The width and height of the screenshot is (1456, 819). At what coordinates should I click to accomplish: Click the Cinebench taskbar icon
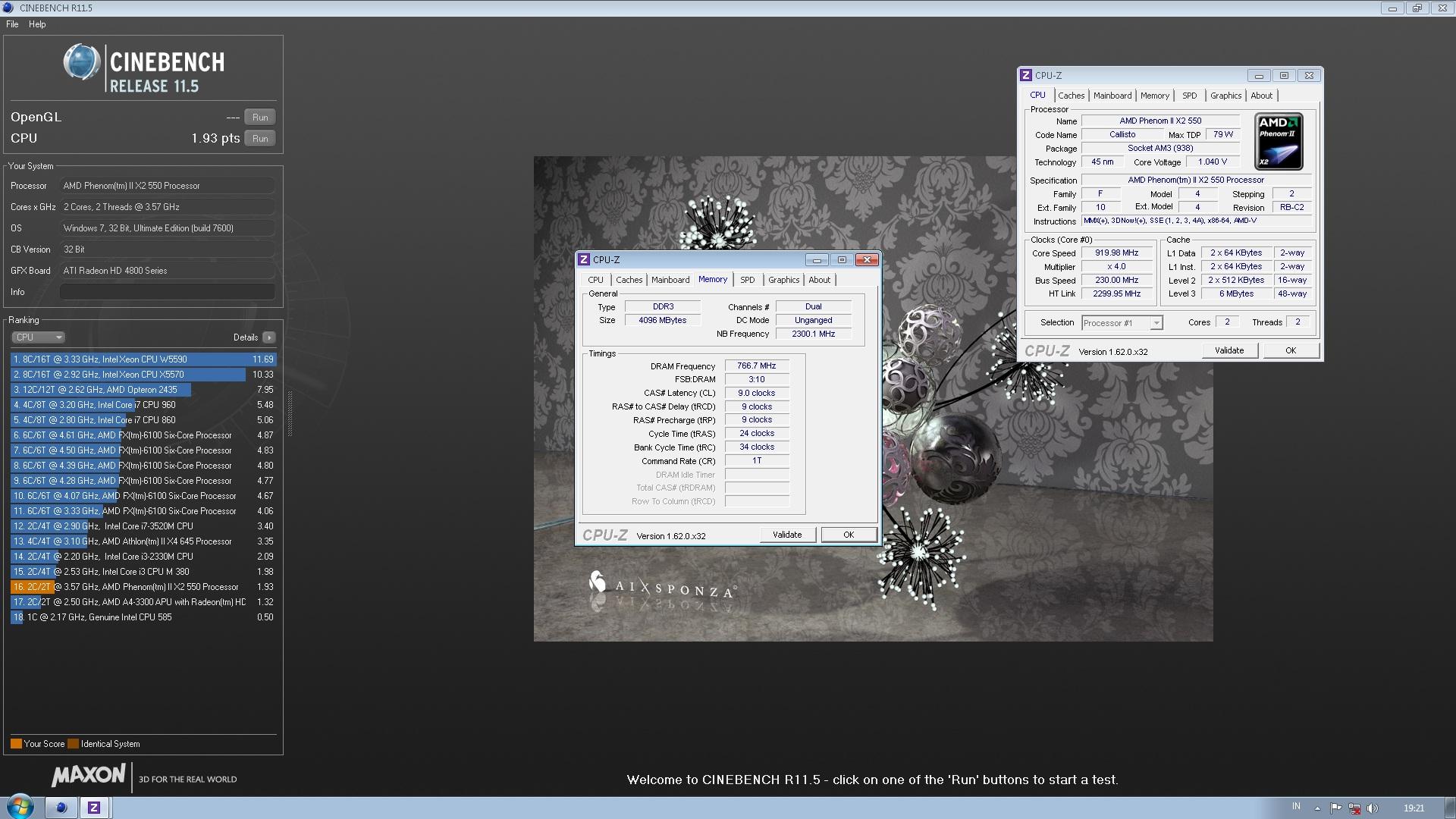61,808
